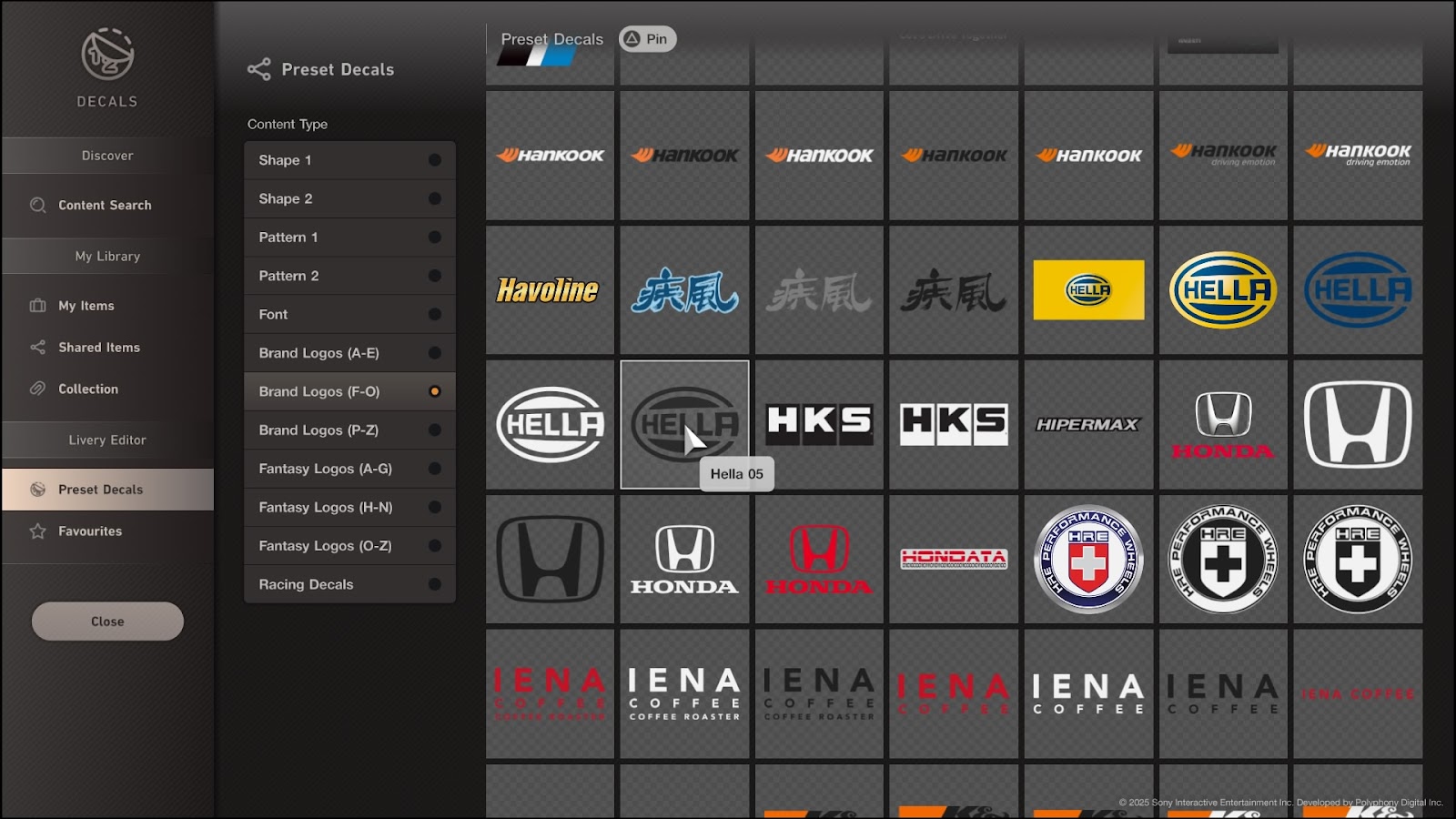Choose the grey kanji calligraphy decal
The height and width of the screenshot is (819, 1456).
pyautogui.click(x=819, y=290)
